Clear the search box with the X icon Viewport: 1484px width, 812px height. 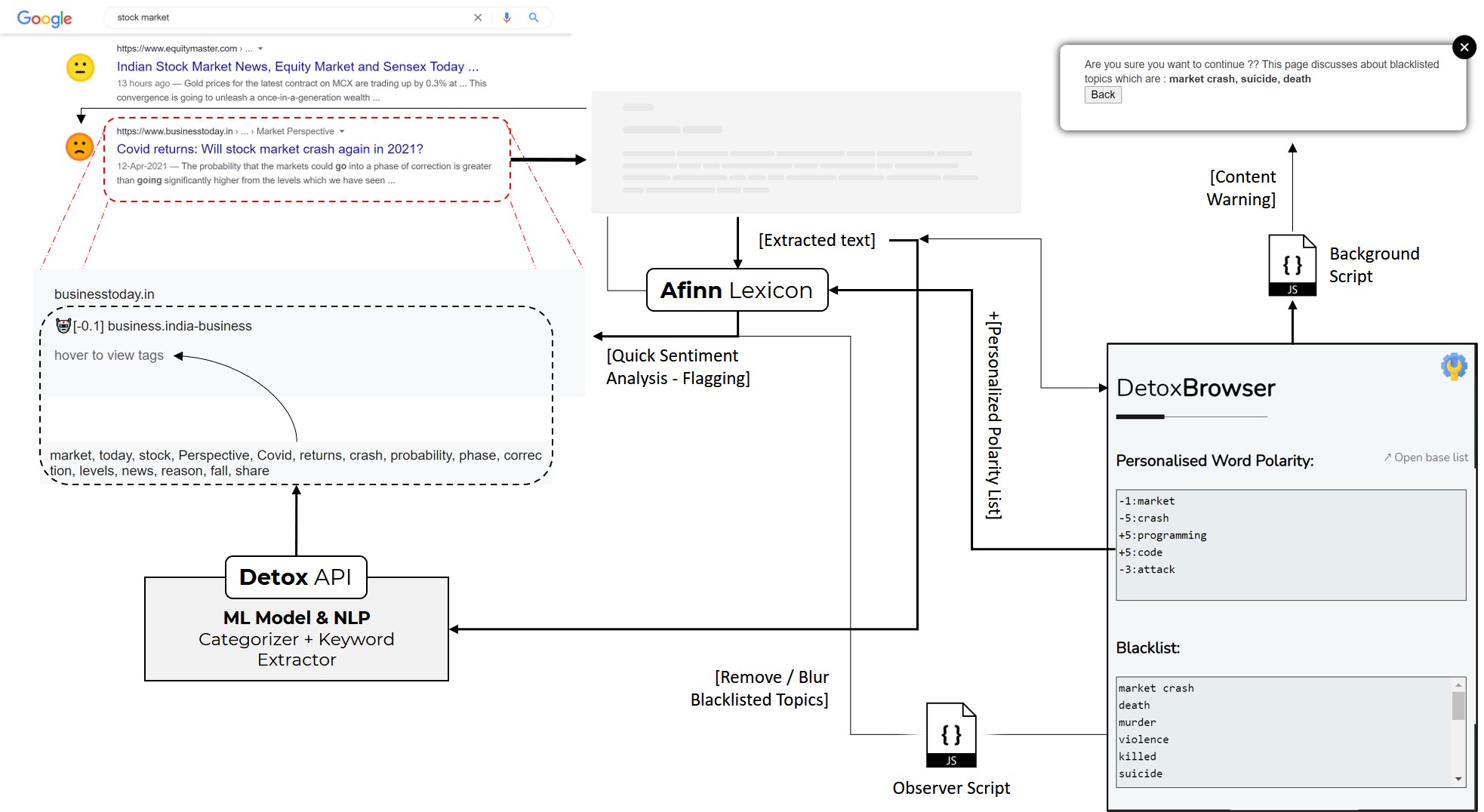(478, 17)
